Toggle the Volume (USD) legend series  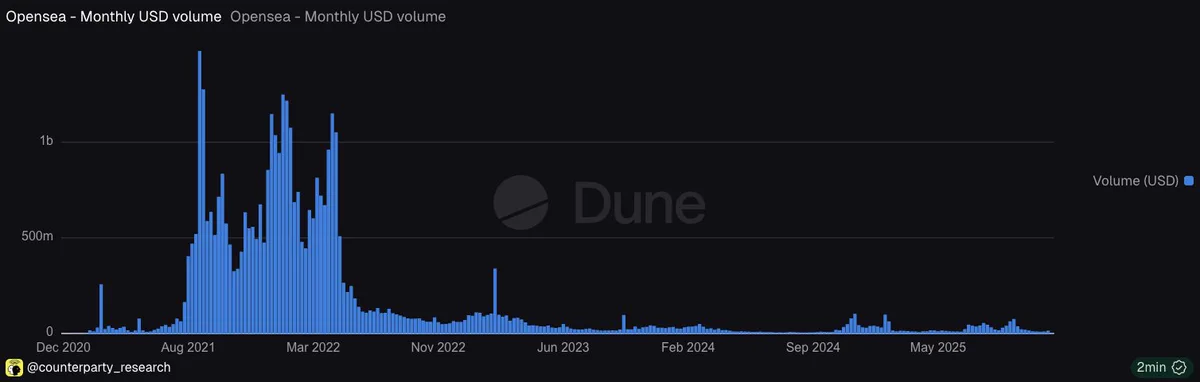tap(1143, 181)
